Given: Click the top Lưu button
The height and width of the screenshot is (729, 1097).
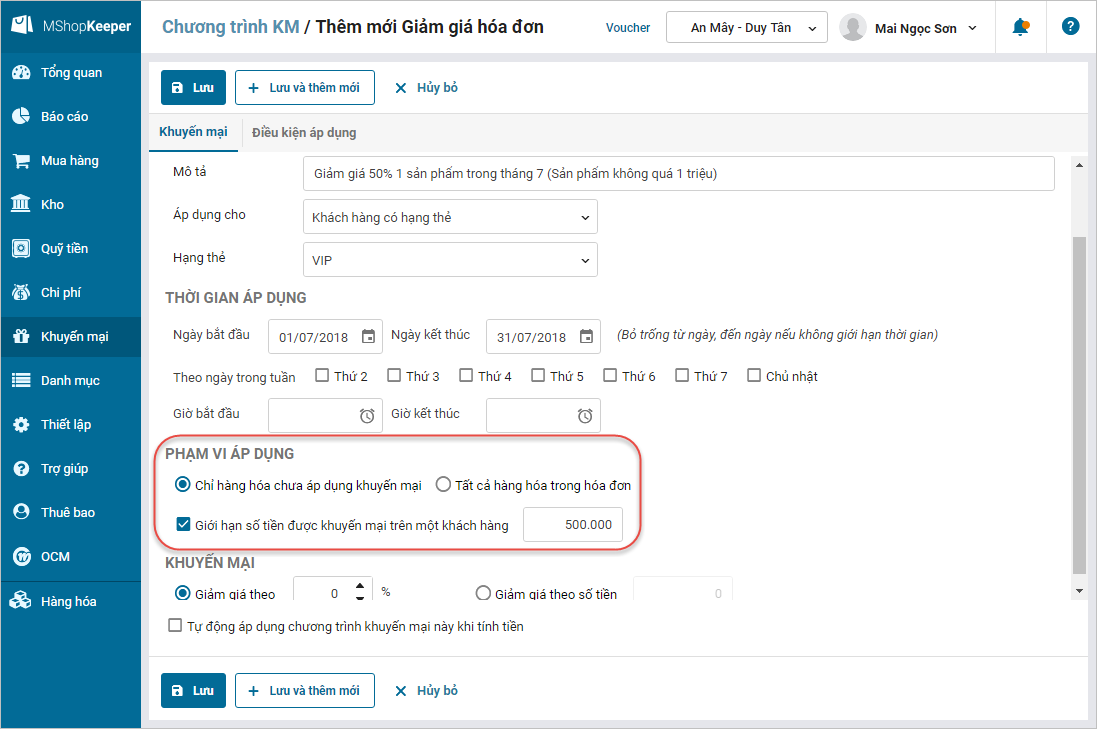Looking at the screenshot, I should [x=193, y=88].
